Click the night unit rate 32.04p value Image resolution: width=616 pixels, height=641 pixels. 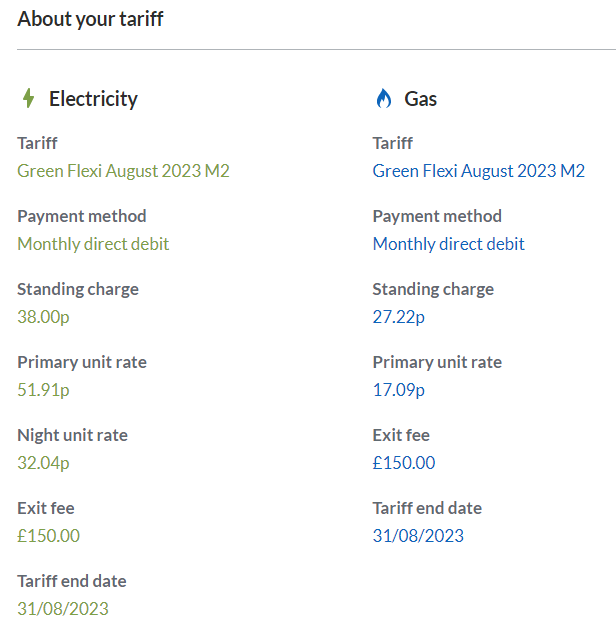click(x=43, y=463)
